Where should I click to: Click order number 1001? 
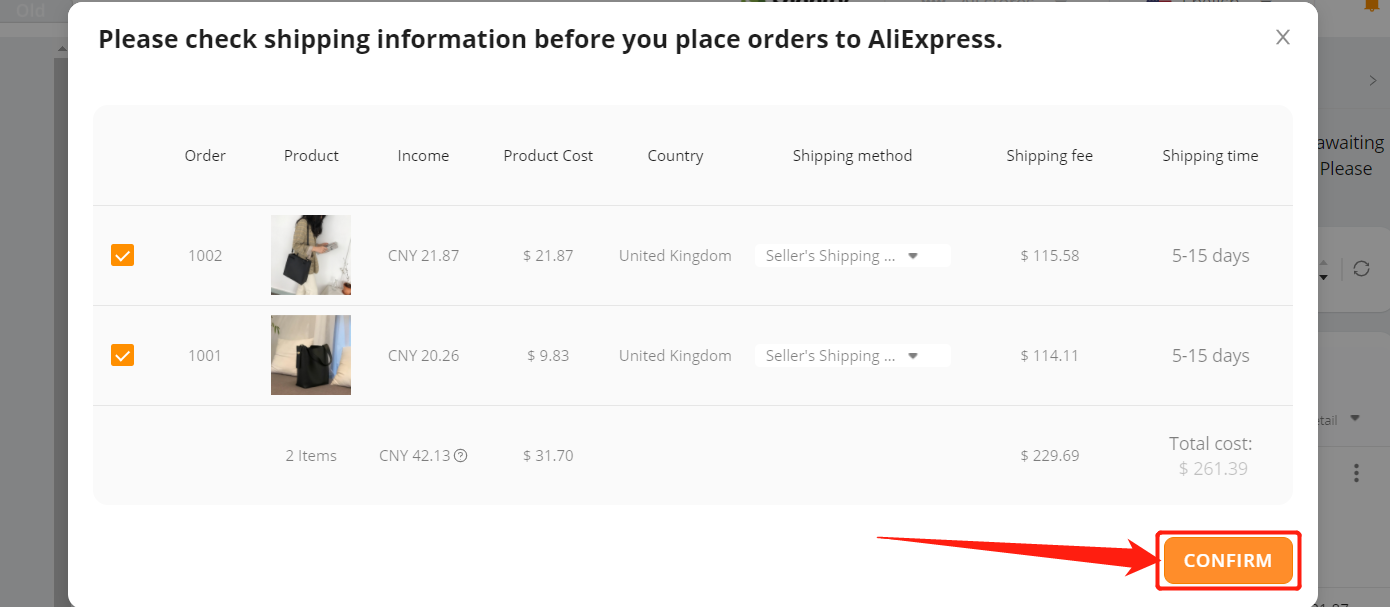pyautogui.click(x=205, y=355)
